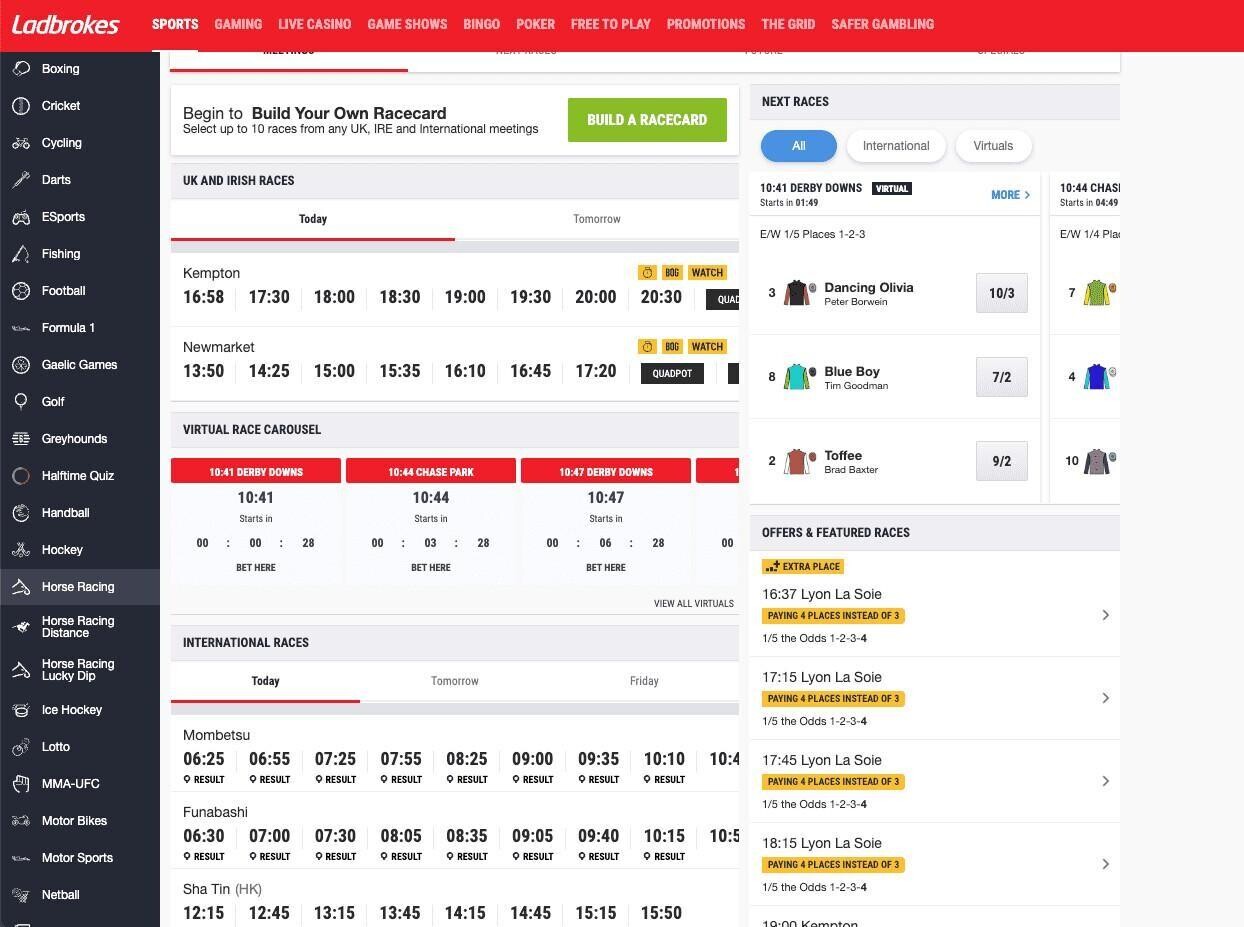
Task: Open the Kempton 16:58 race
Action: pos(204,297)
